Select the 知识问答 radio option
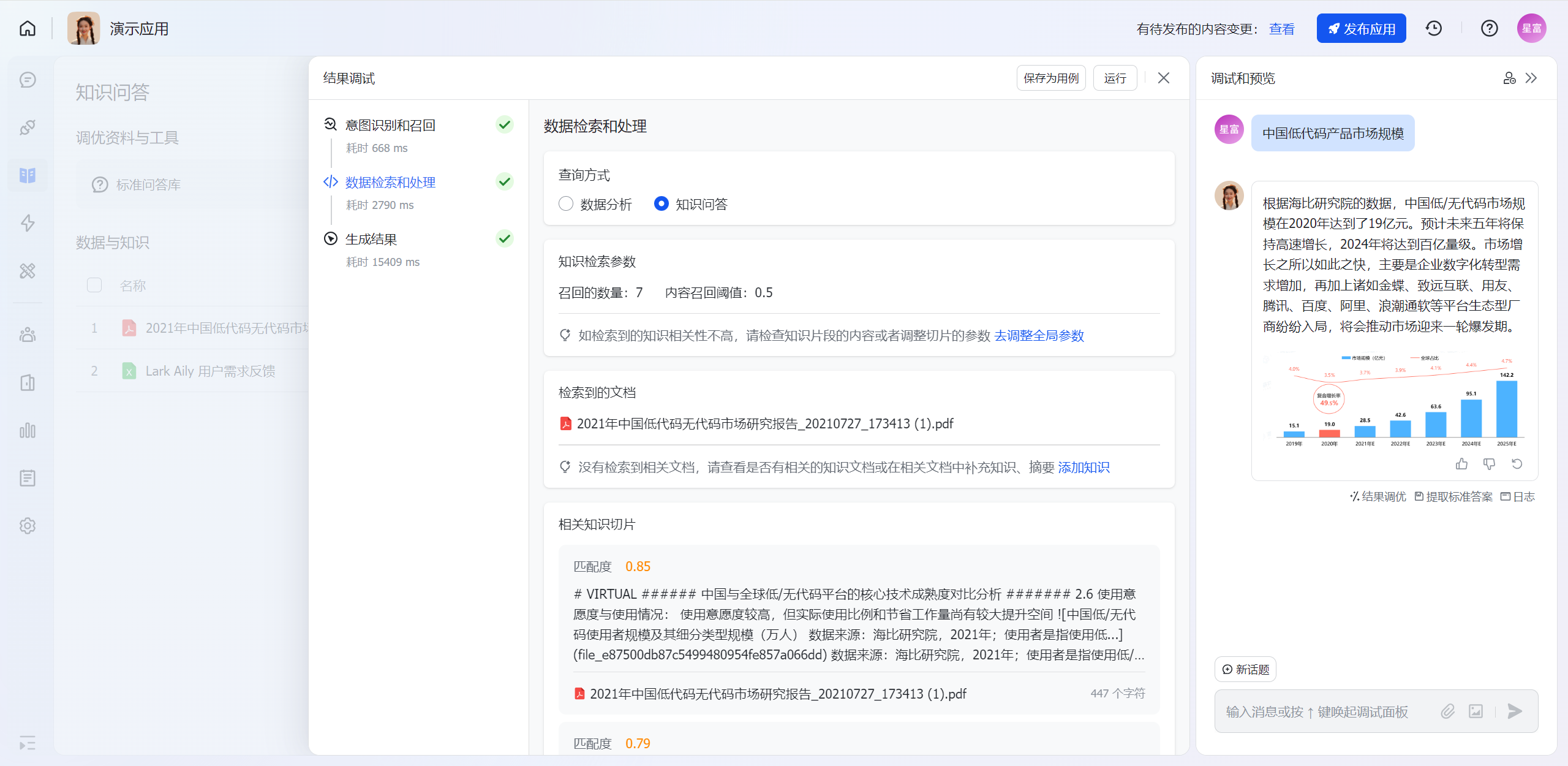This screenshot has width=1568, height=766. 661,203
